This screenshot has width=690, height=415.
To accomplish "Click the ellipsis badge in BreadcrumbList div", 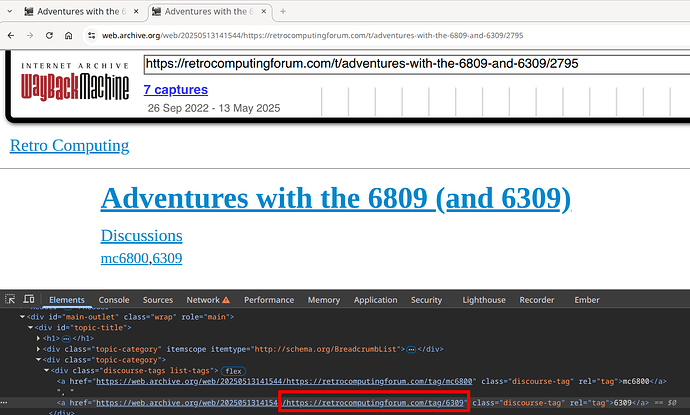I will [411, 349].
